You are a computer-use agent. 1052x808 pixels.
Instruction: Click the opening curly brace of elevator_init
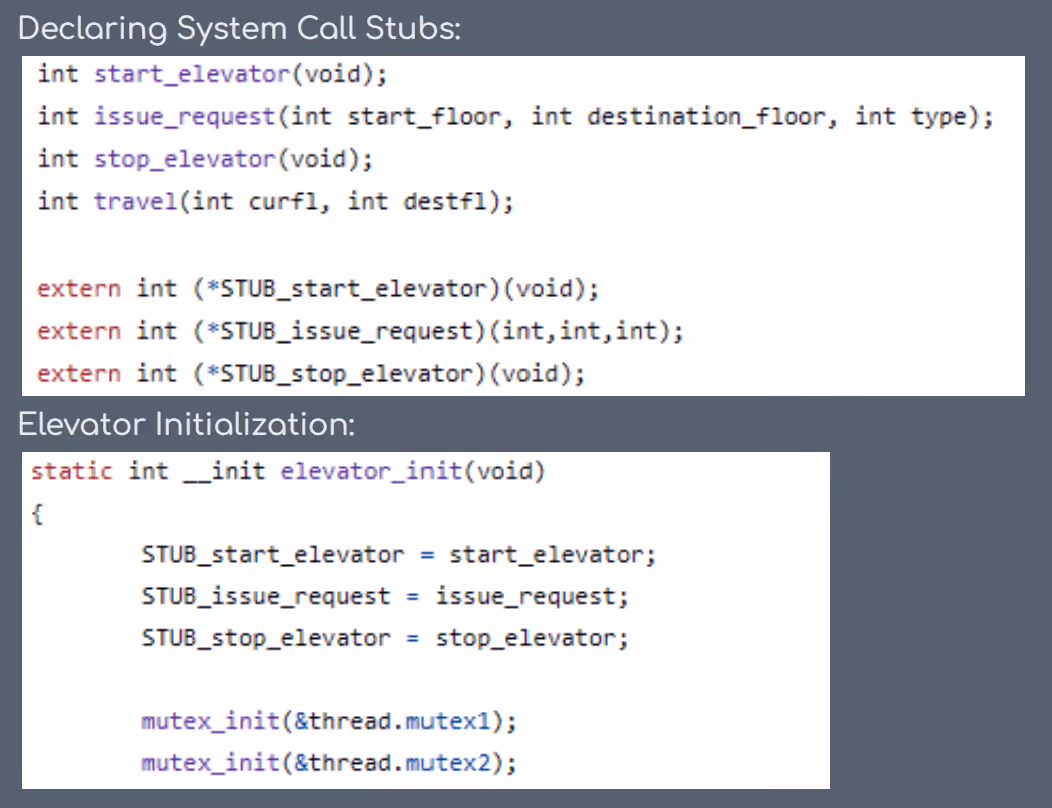coord(37,514)
